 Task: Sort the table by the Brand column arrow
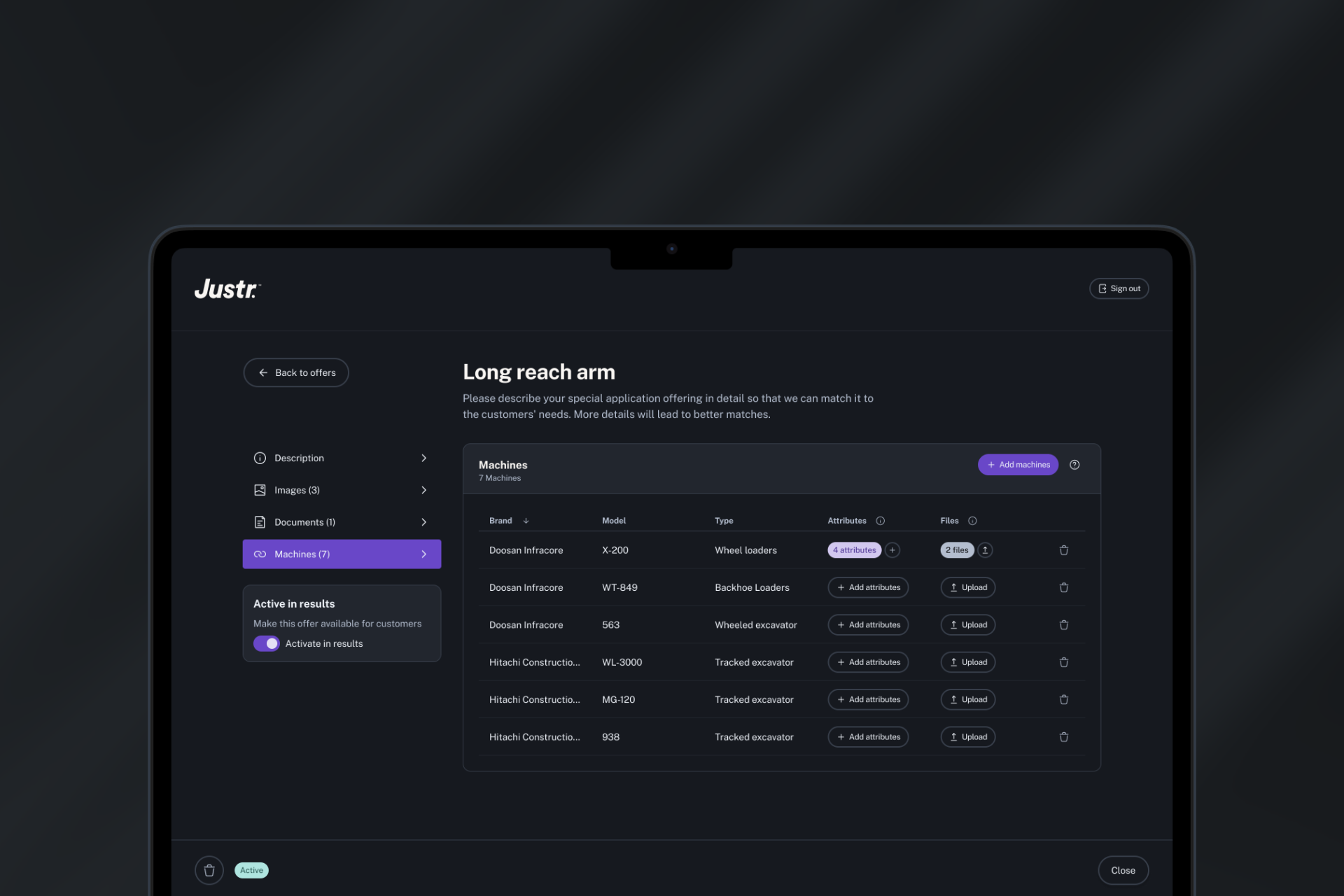tap(526, 521)
